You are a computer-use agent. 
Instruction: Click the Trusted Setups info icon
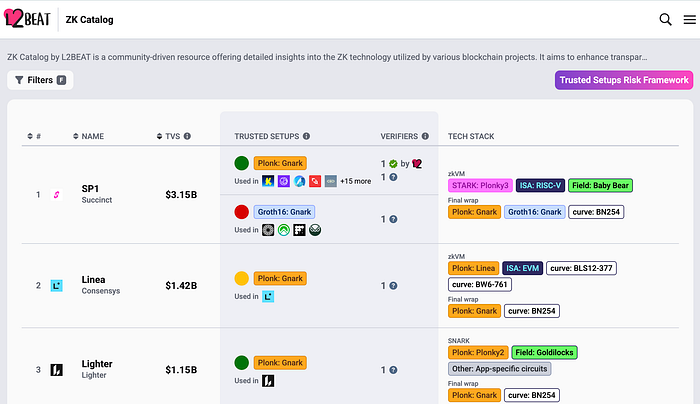306,136
